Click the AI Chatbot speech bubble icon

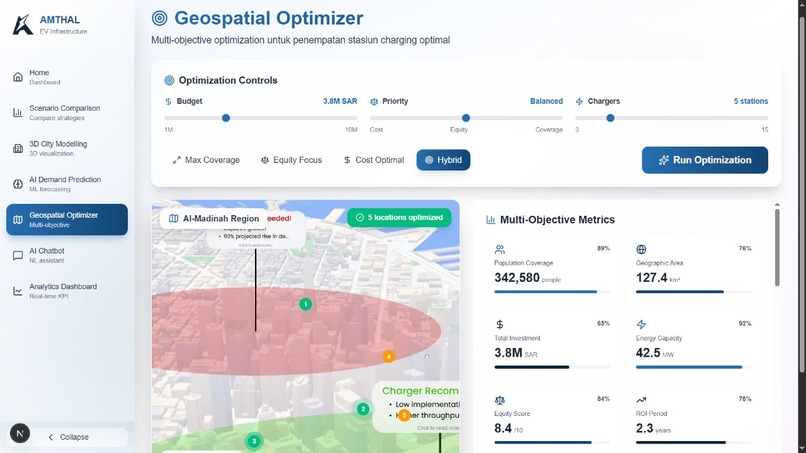click(18, 256)
